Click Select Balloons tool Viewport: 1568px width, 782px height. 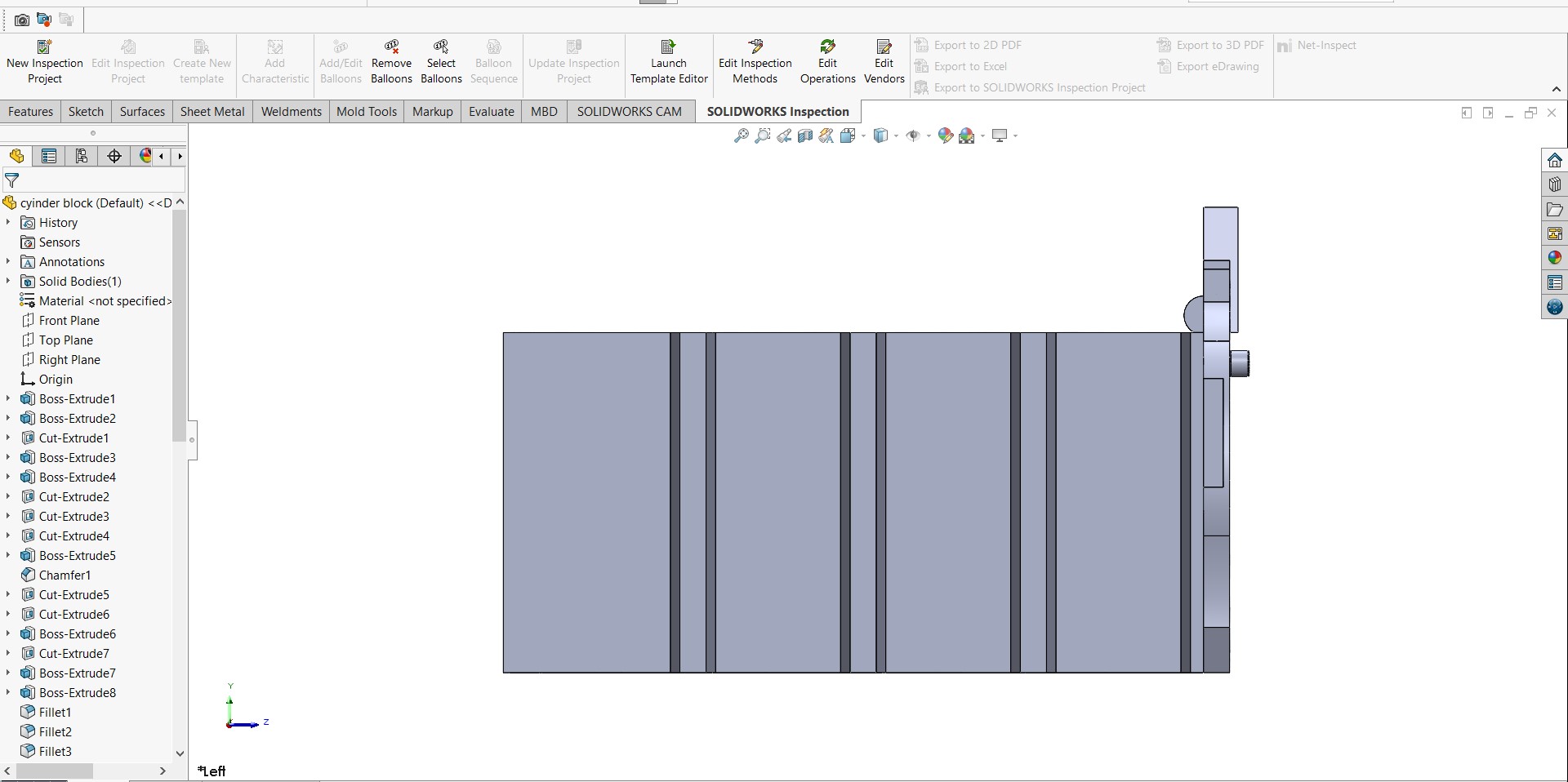pos(441,62)
